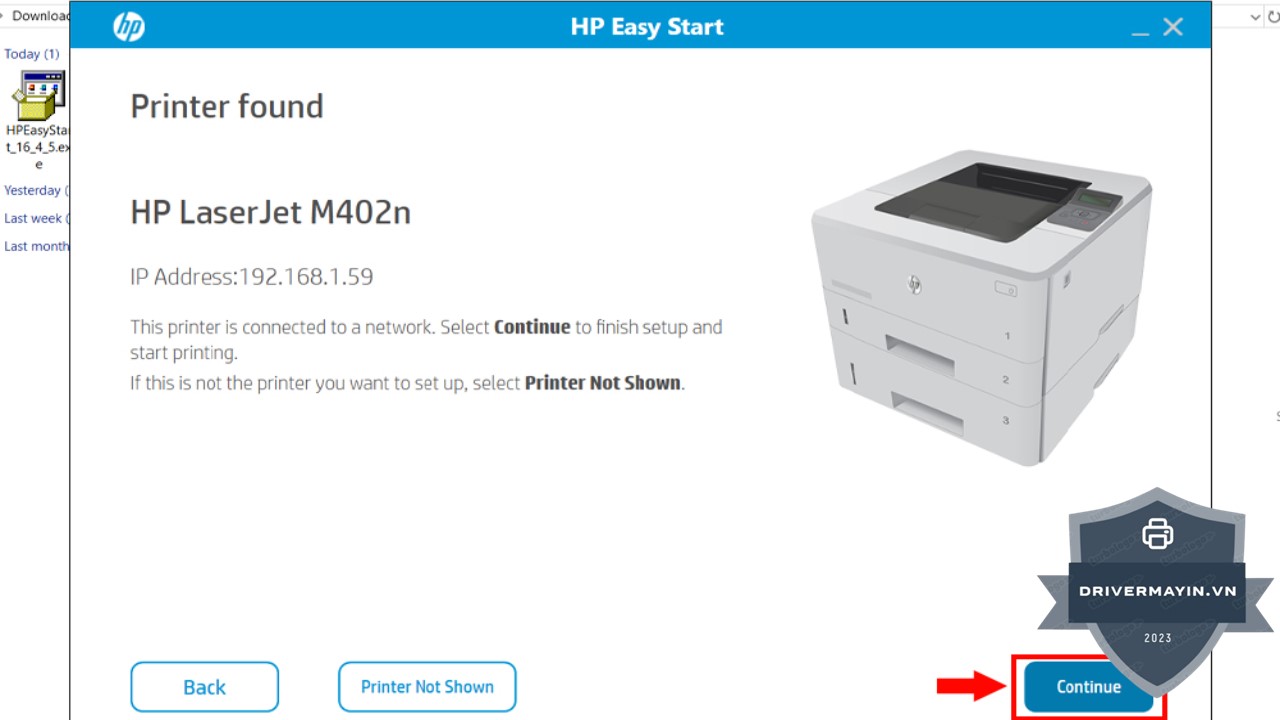The image size is (1280, 720).
Task: Collapse the Today (1) file group
Action: pos(32,54)
